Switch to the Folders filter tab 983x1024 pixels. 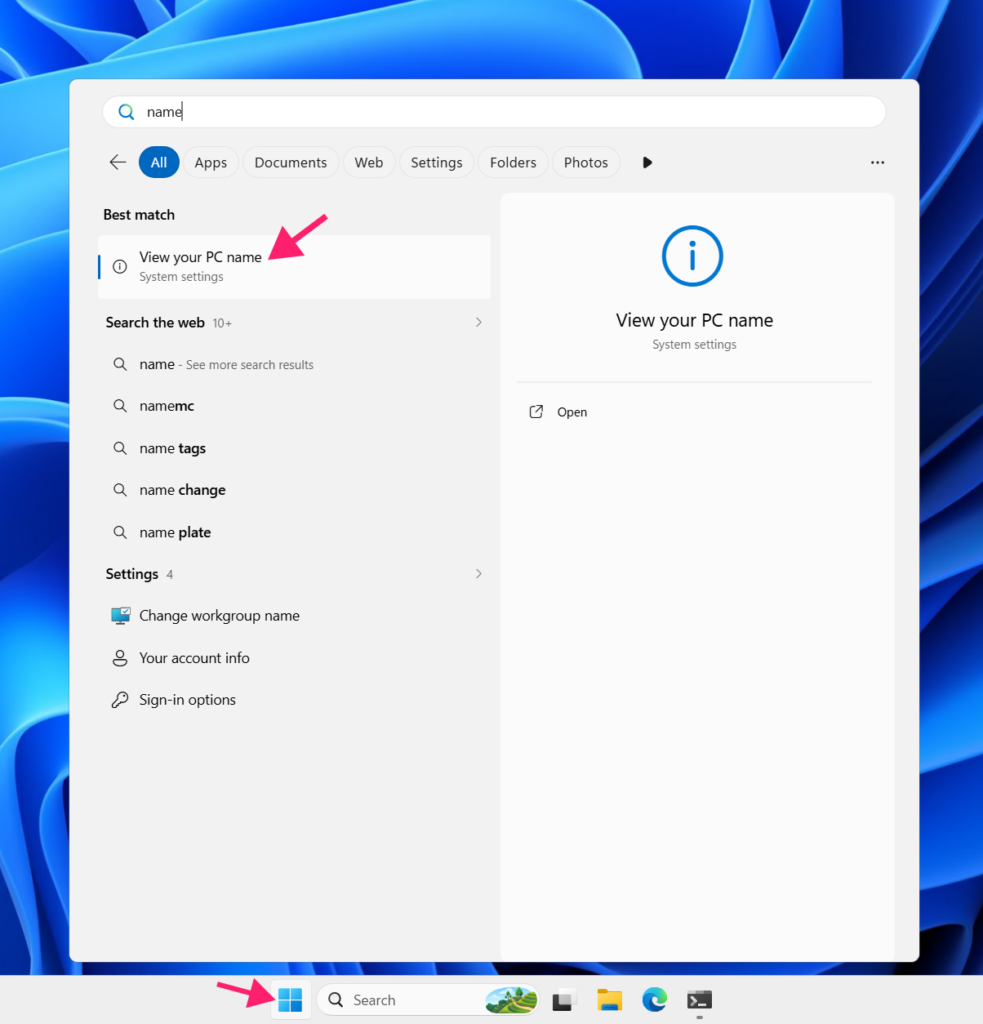coord(513,162)
